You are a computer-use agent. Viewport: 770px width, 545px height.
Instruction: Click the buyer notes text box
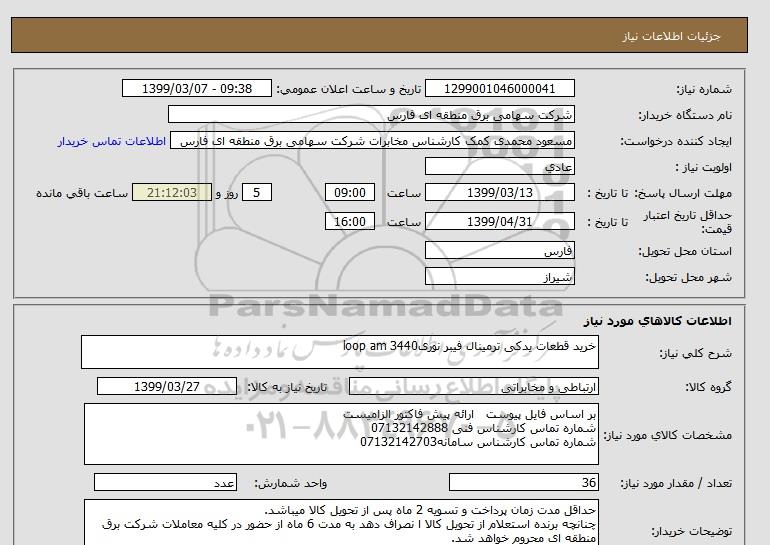click(341, 522)
